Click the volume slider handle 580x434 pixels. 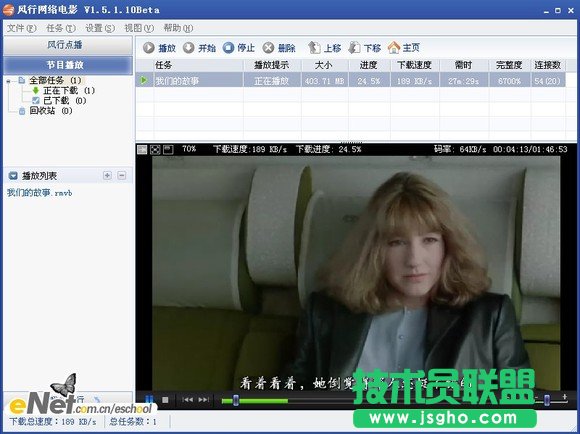pyautogui.click(x=547, y=399)
